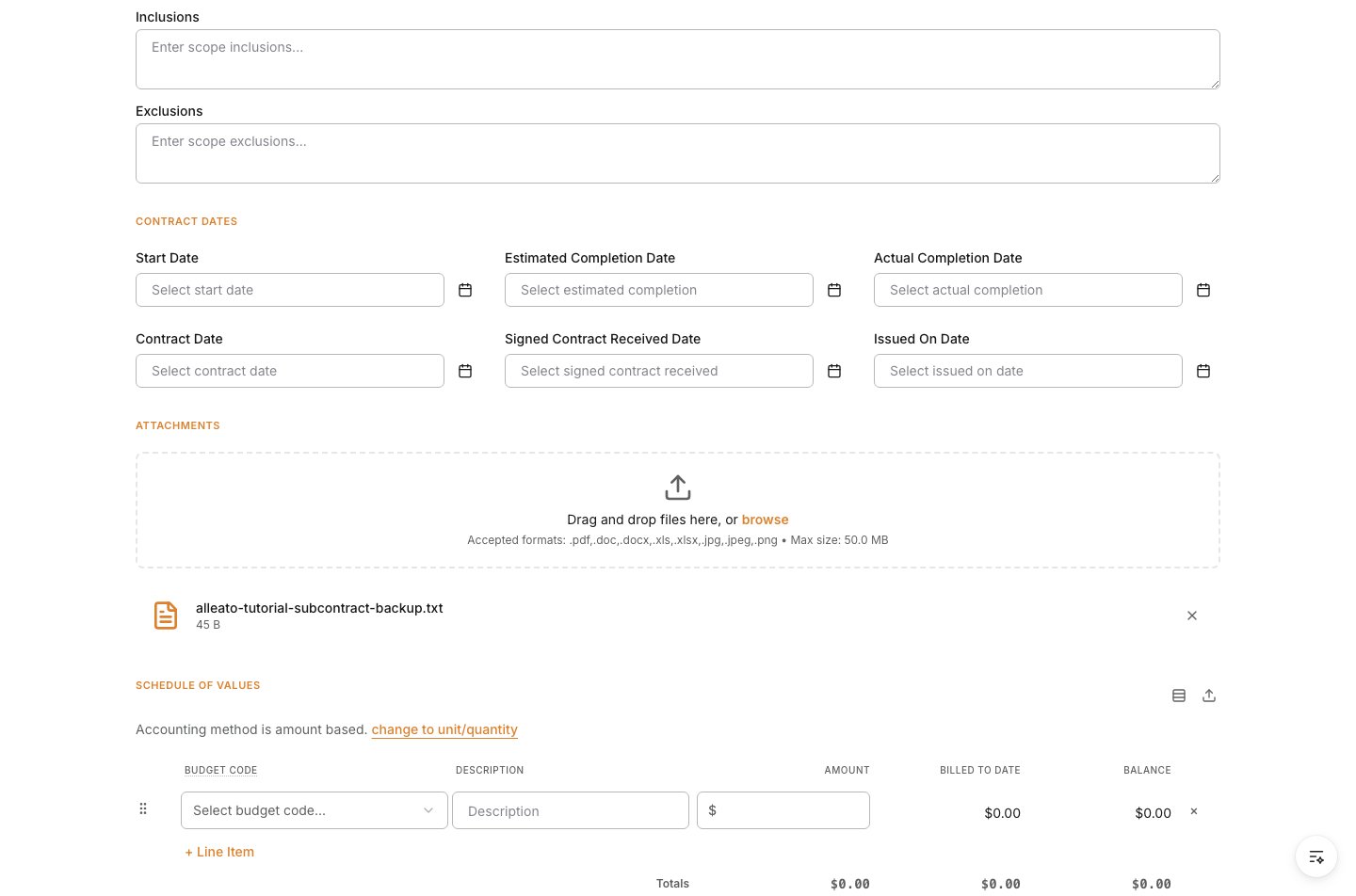Click the upload icon in Schedule of Values header

[1209, 696]
